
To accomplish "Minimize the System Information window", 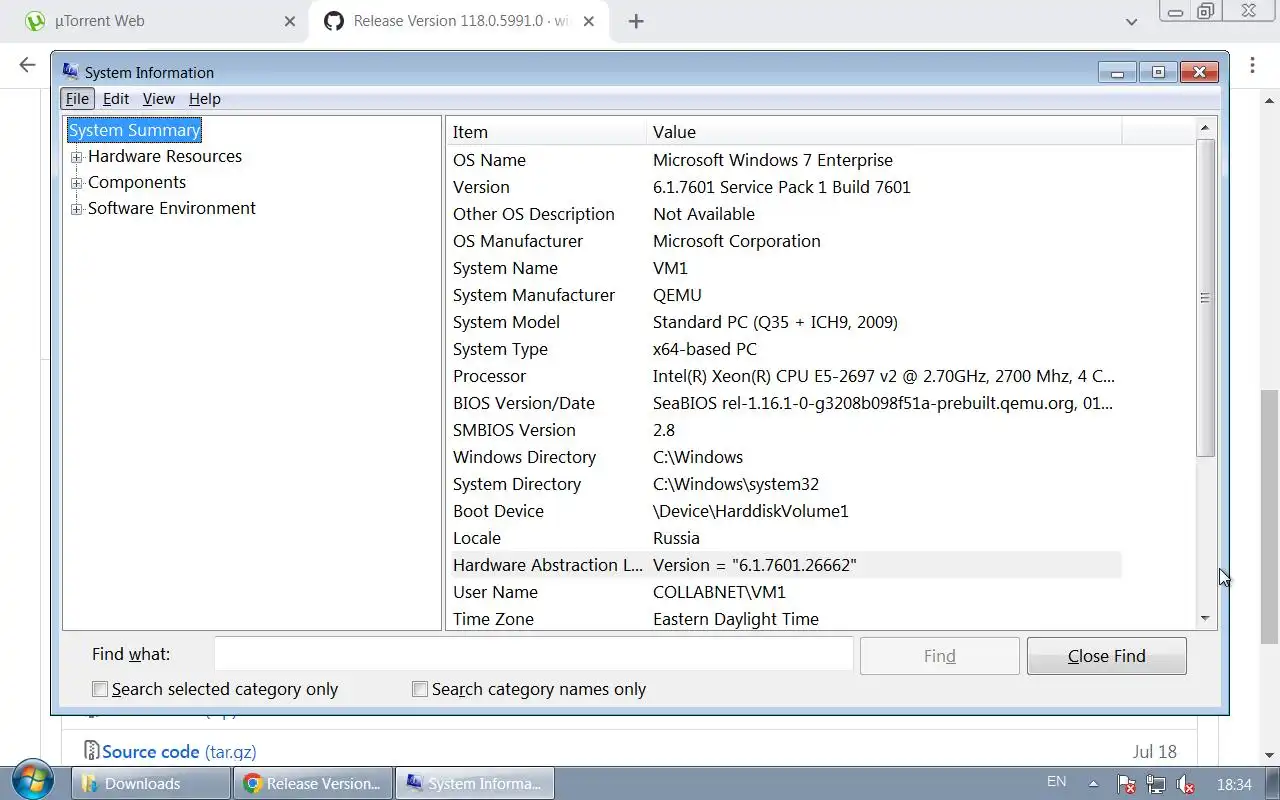I will (1117, 72).
